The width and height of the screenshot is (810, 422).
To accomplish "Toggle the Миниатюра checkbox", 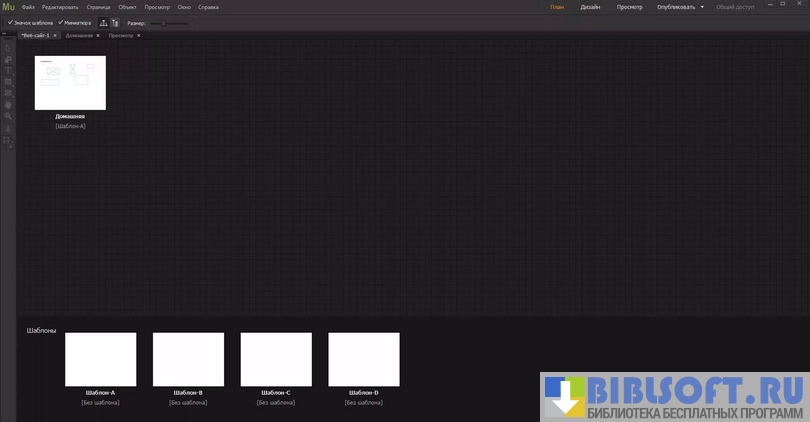I will (x=60, y=22).
